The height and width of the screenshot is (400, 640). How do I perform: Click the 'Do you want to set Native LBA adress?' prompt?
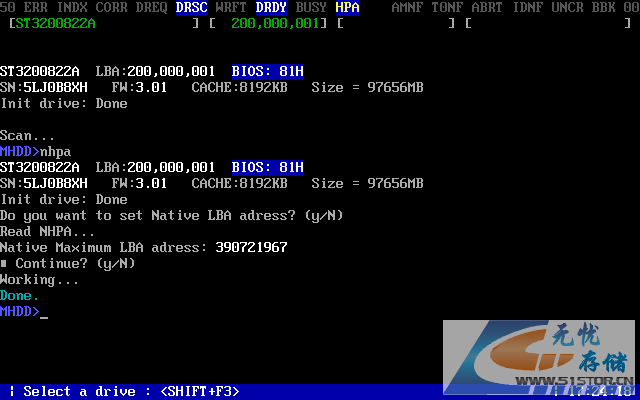point(171,215)
